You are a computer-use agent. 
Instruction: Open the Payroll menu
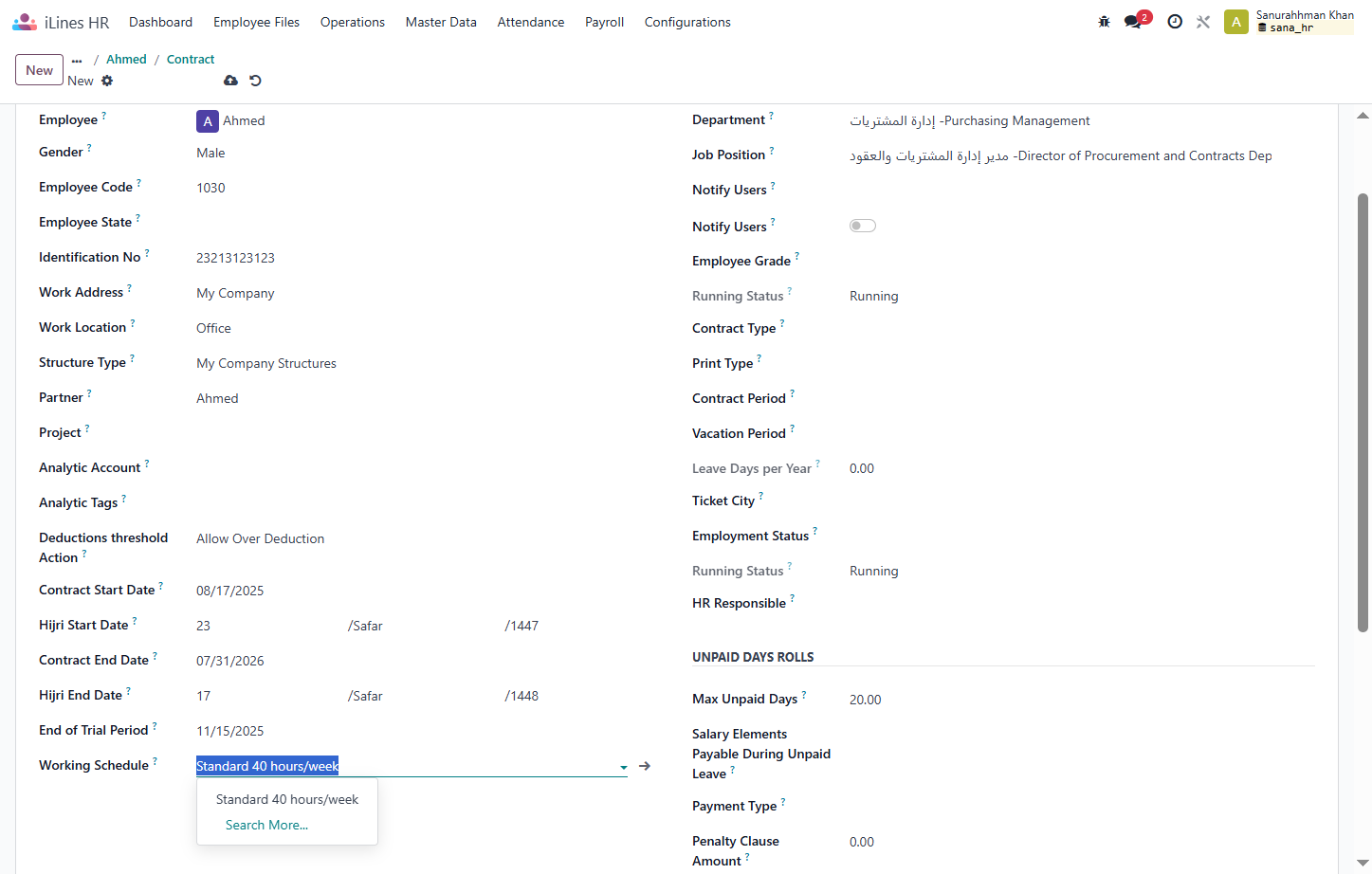(604, 22)
